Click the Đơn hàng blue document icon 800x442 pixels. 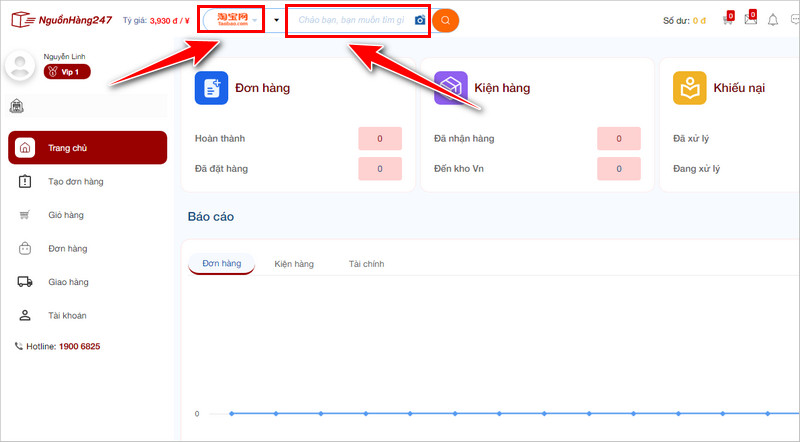coord(211,88)
